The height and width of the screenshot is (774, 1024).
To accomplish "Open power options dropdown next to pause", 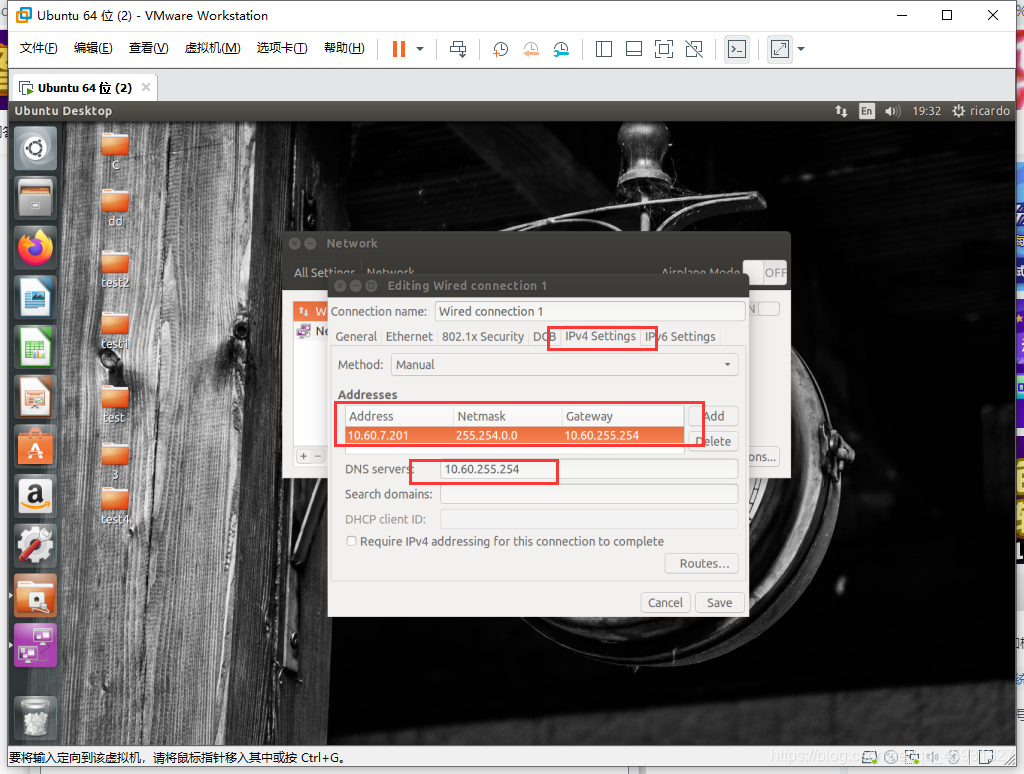I will [420, 49].
